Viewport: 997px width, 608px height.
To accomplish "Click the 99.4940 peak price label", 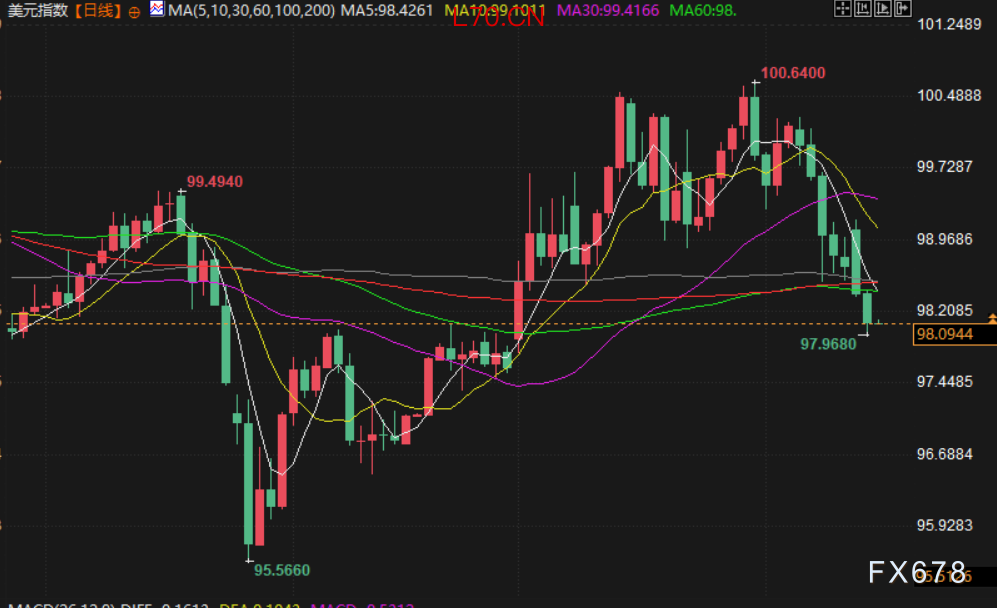I will click(214, 181).
